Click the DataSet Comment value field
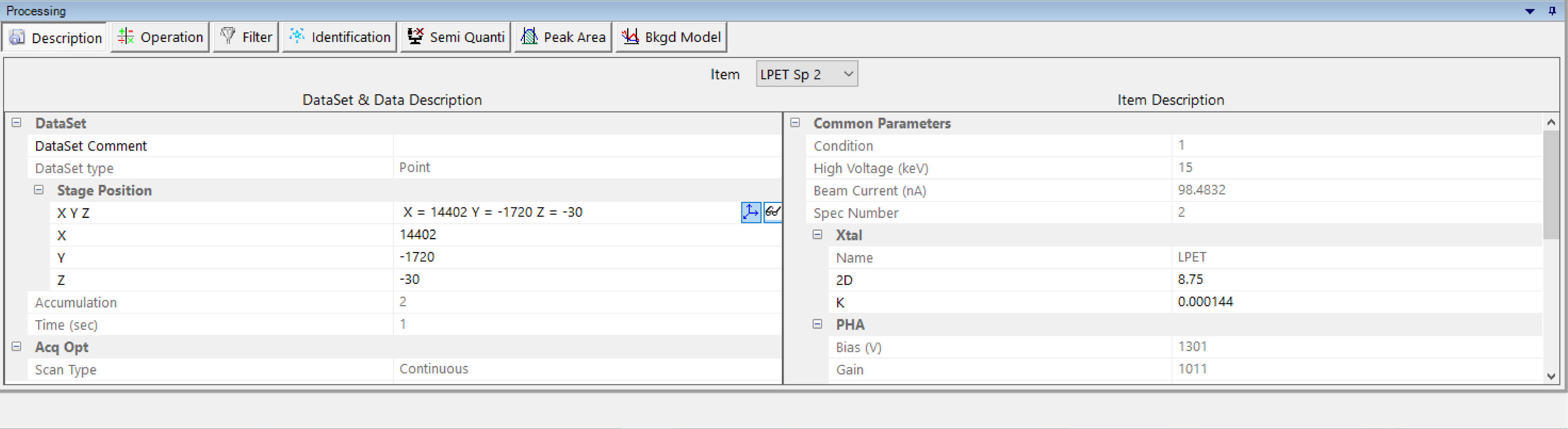Viewport: 1568px width, 429px height. point(587,146)
